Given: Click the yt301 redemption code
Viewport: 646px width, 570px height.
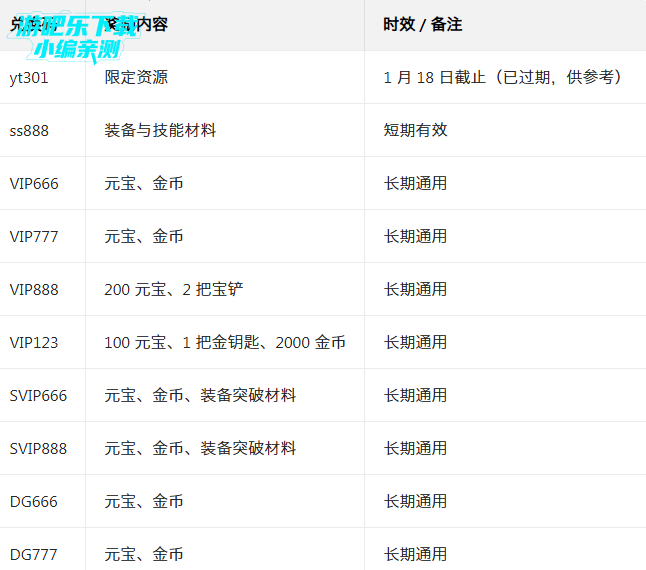Looking at the screenshot, I should tap(29, 77).
